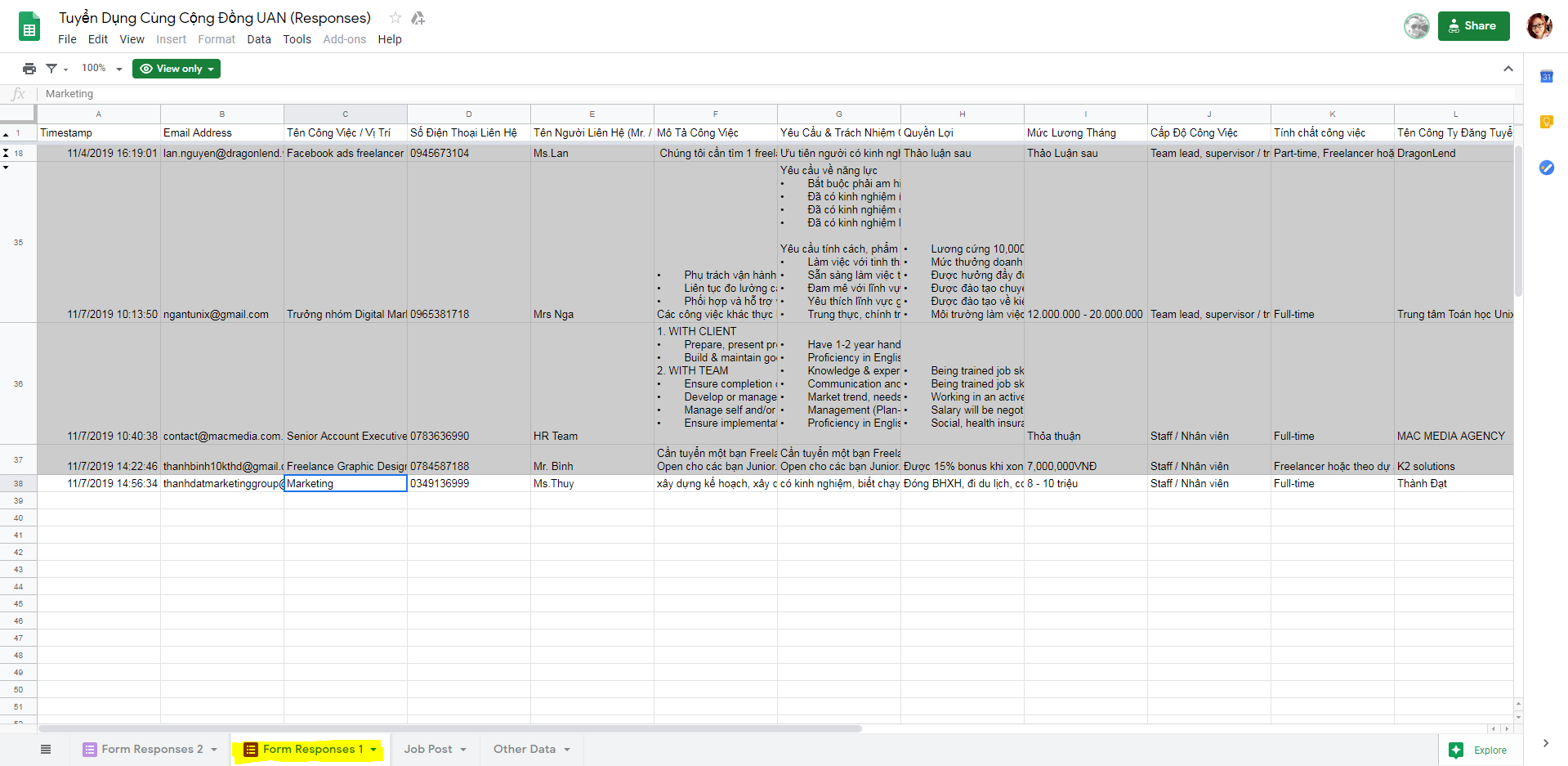
Task: Click the spreadsheet title
Action: [x=215, y=18]
